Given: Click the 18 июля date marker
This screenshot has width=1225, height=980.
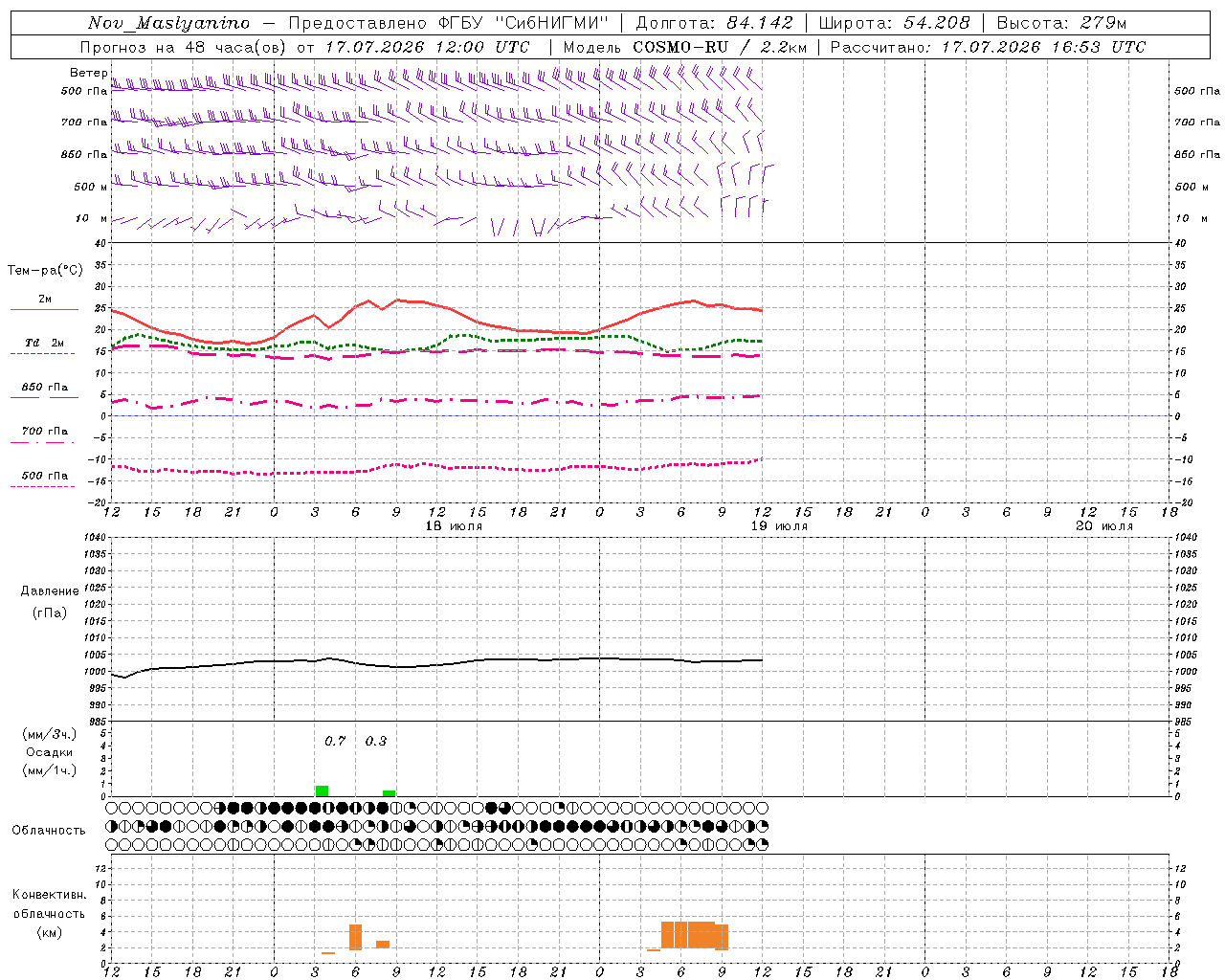Looking at the screenshot, I should coord(455,526).
